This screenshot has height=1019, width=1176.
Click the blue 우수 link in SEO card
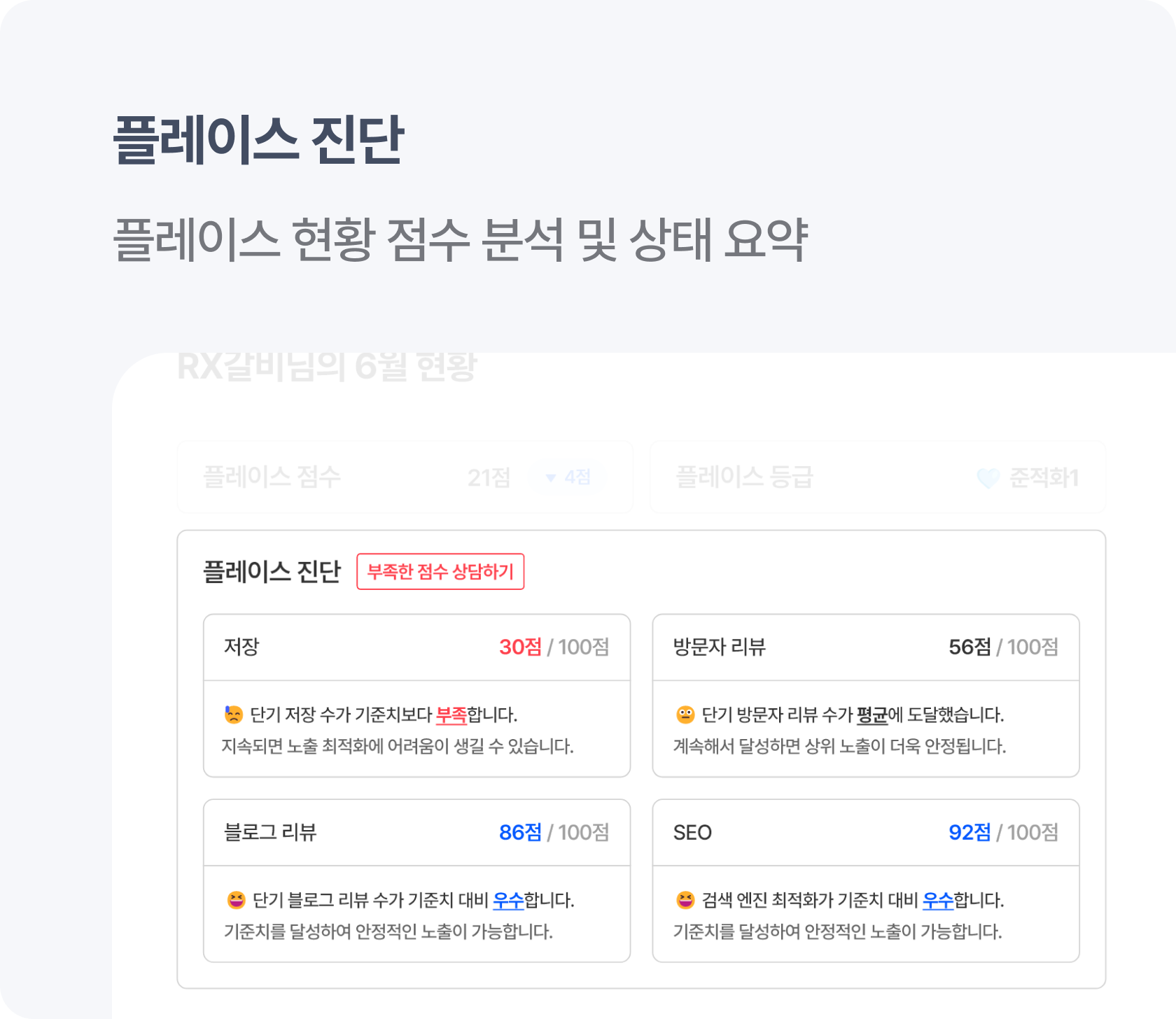(938, 901)
